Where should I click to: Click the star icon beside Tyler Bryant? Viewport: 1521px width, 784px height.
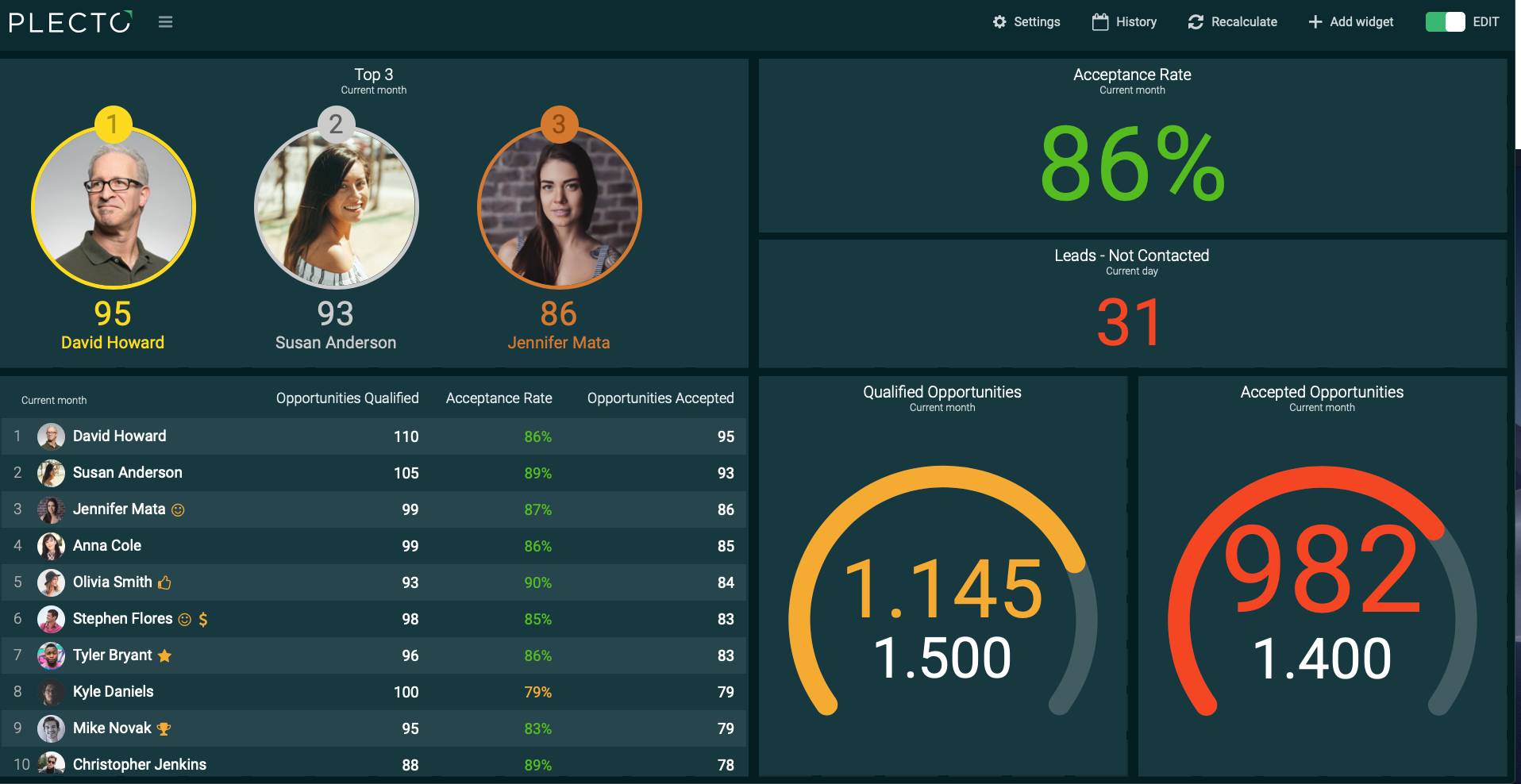164,655
